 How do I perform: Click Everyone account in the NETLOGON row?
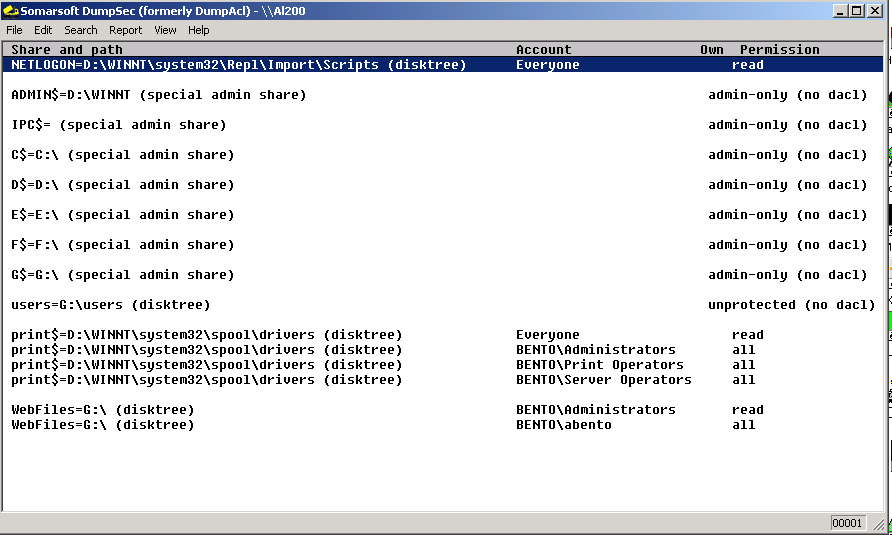coord(547,65)
